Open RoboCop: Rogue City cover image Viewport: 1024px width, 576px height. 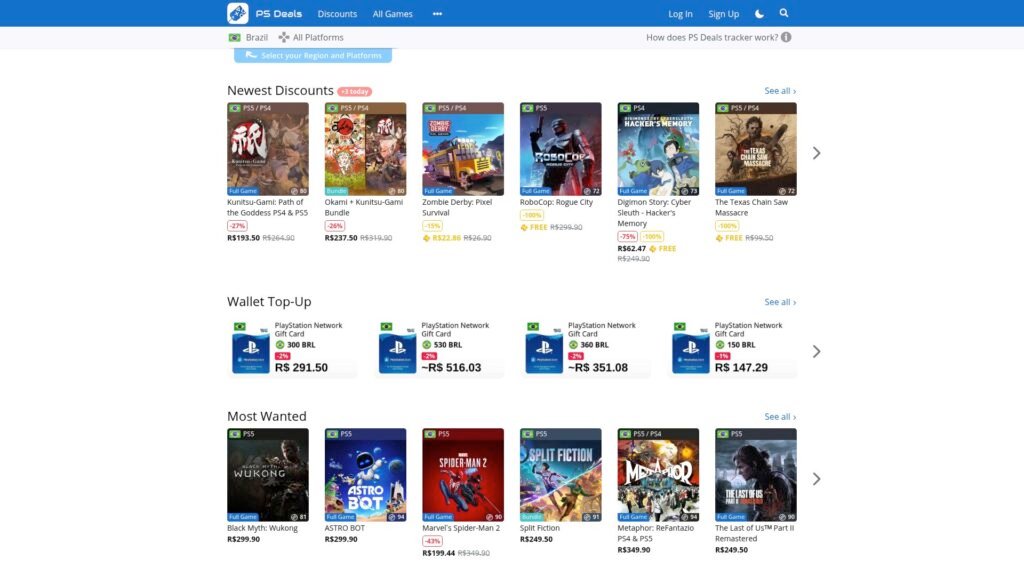point(560,149)
